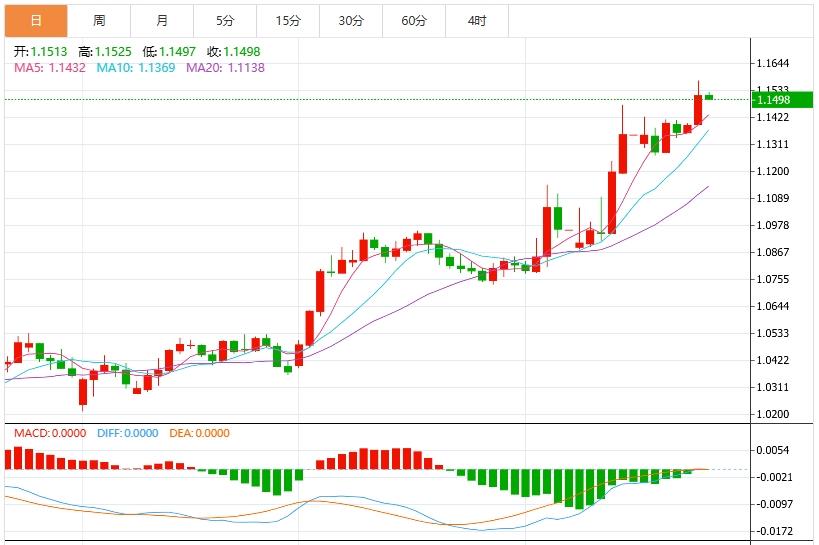The height and width of the screenshot is (545, 819).
Task: Open the 月 monthly chart tab
Action: [162, 20]
